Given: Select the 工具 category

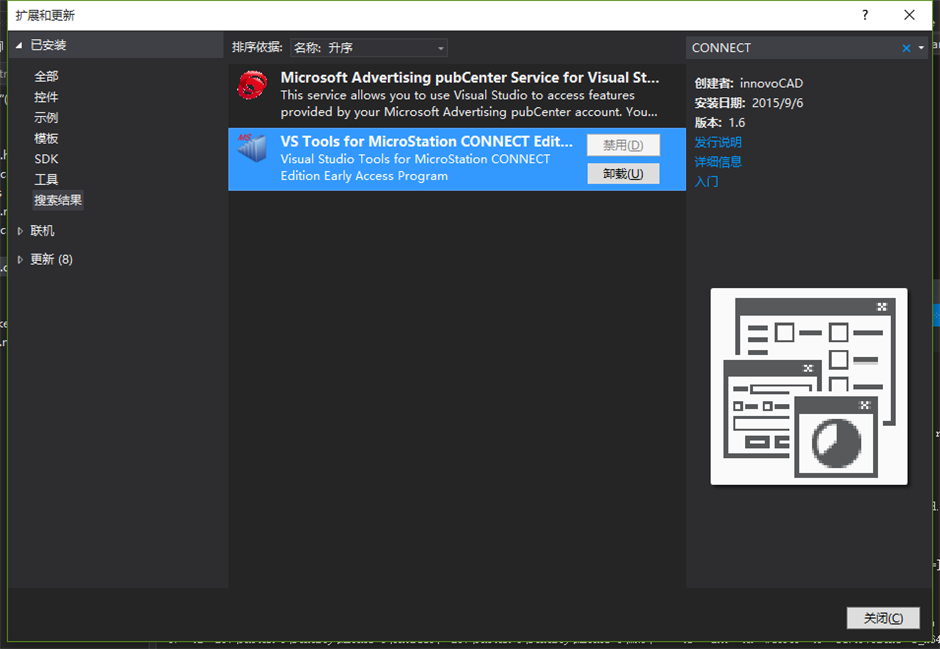Looking at the screenshot, I should pyautogui.click(x=46, y=179).
